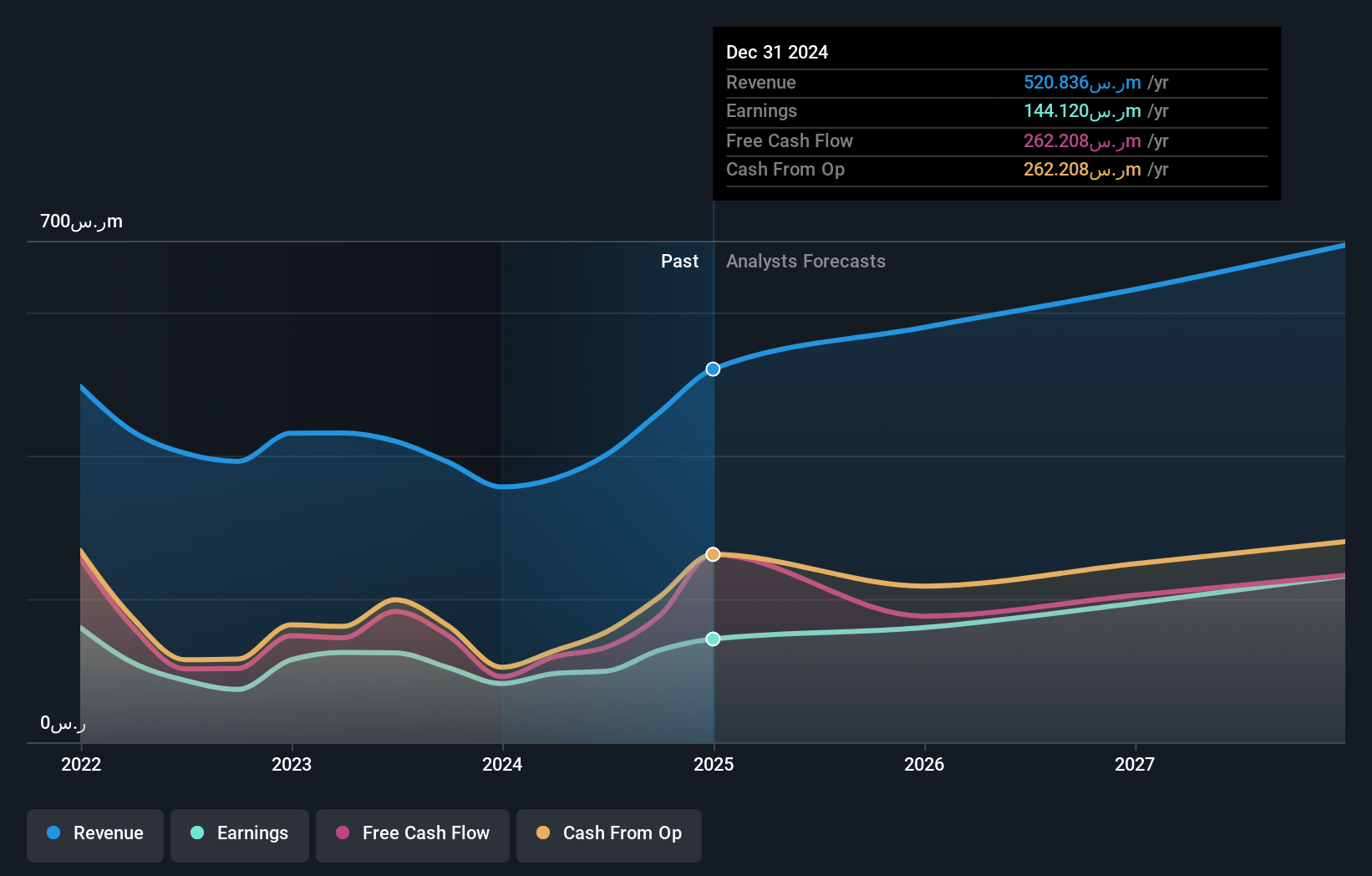Click the 'Revenue' row label in tooltip
This screenshot has height=876, width=1372.
tap(760, 82)
